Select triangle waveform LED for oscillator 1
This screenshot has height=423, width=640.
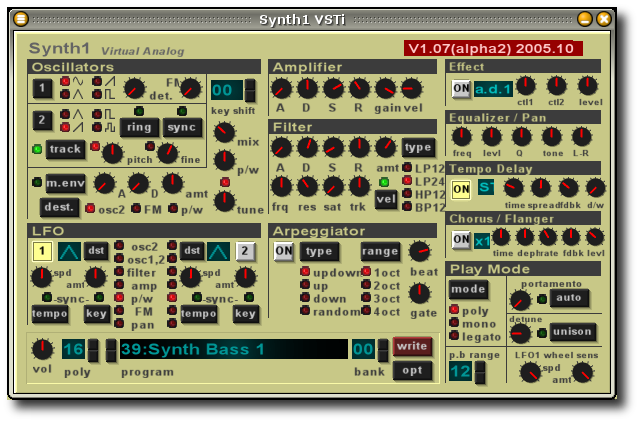click(65, 94)
